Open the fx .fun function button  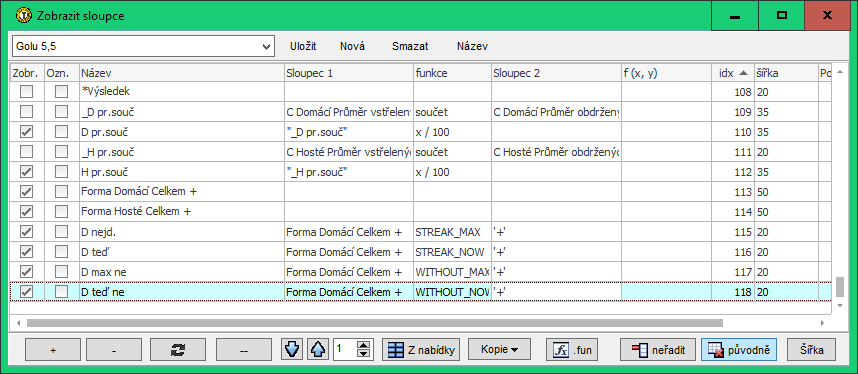(572, 349)
